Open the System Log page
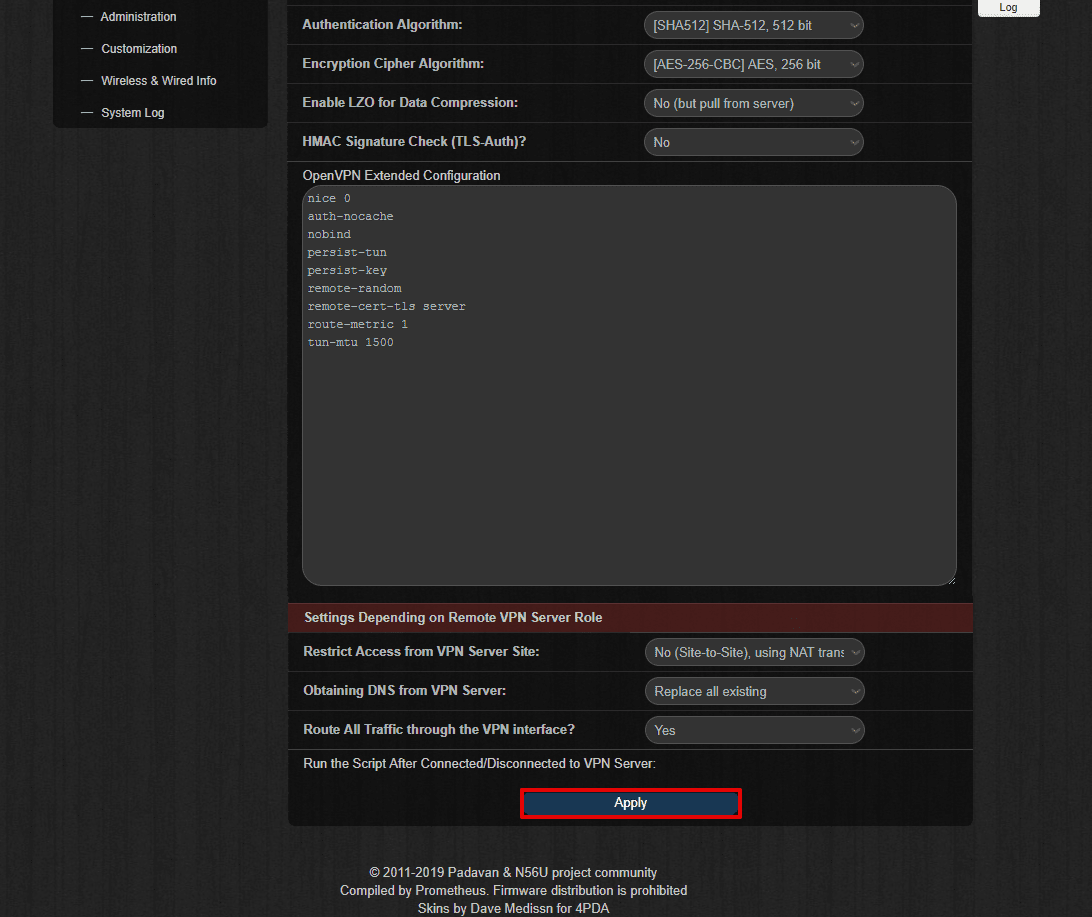This screenshot has height=917, width=1092. (132, 112)
